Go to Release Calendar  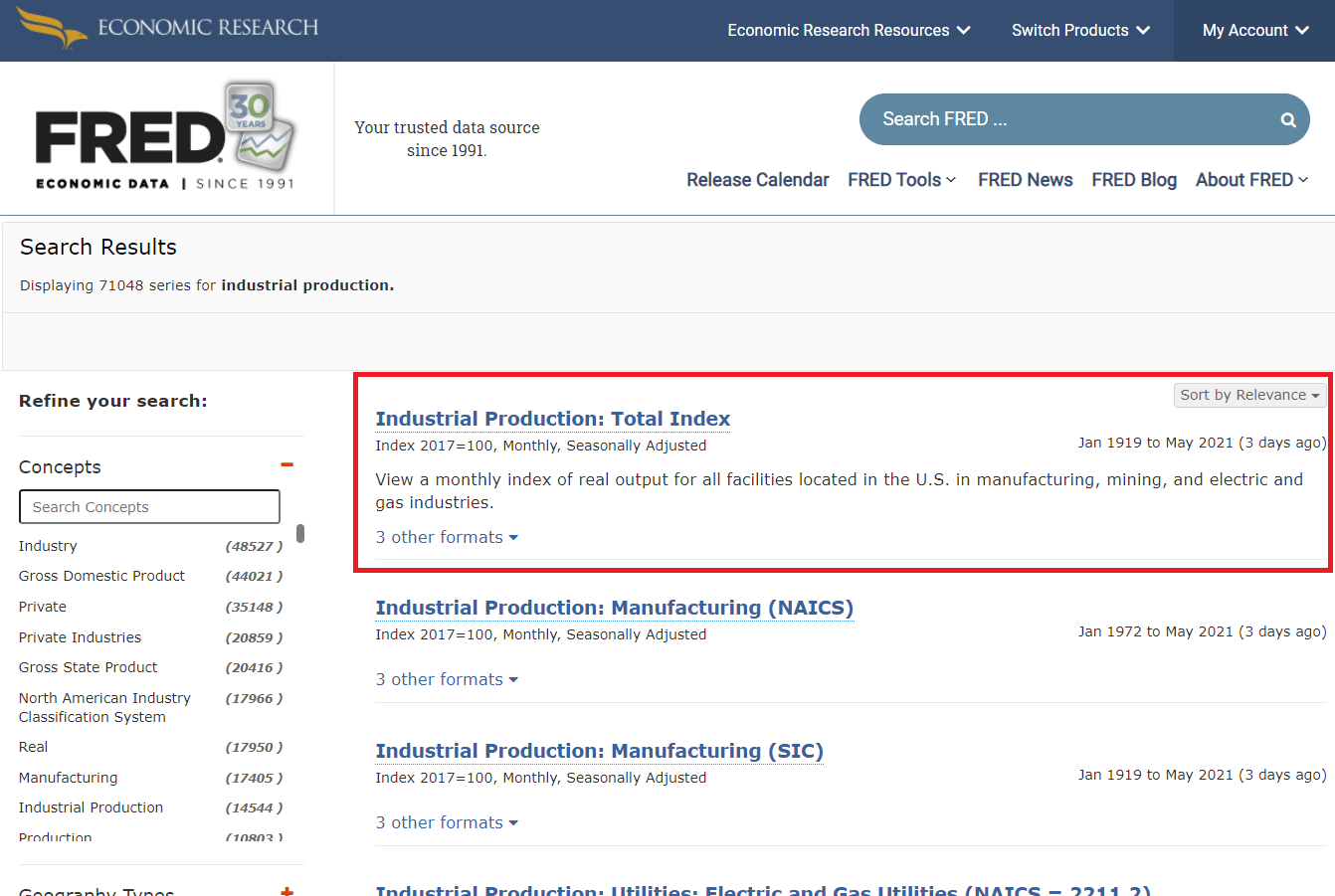[x=758, y=180]
